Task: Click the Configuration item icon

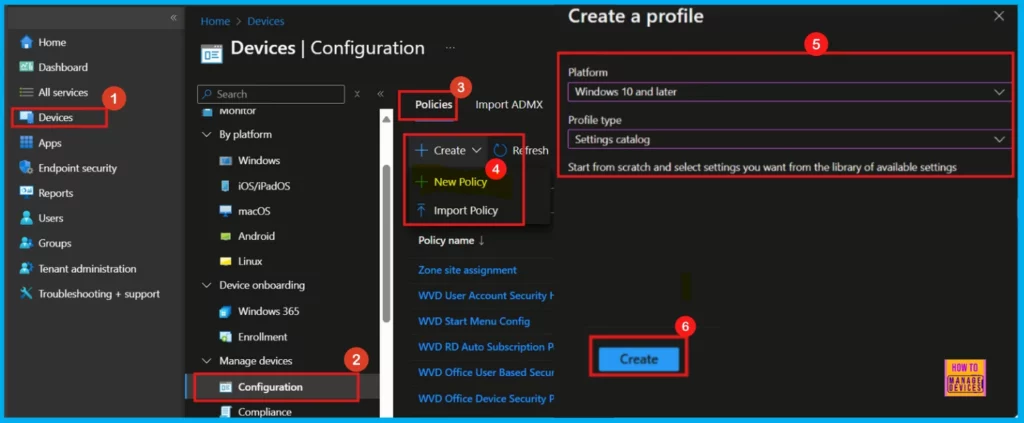Action: (225, 387)
